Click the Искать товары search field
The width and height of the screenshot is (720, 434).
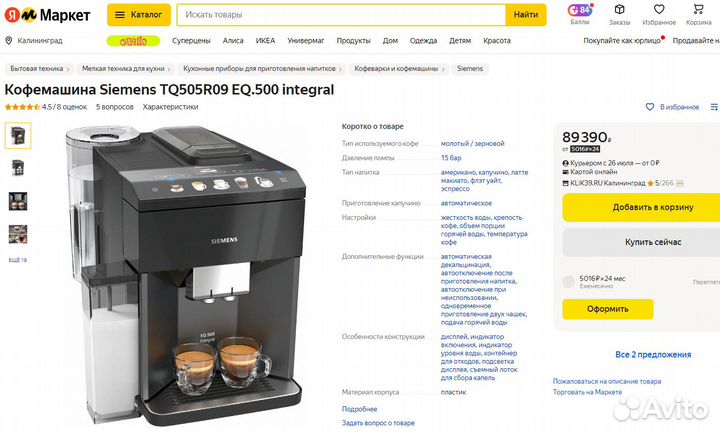point(341,15)
